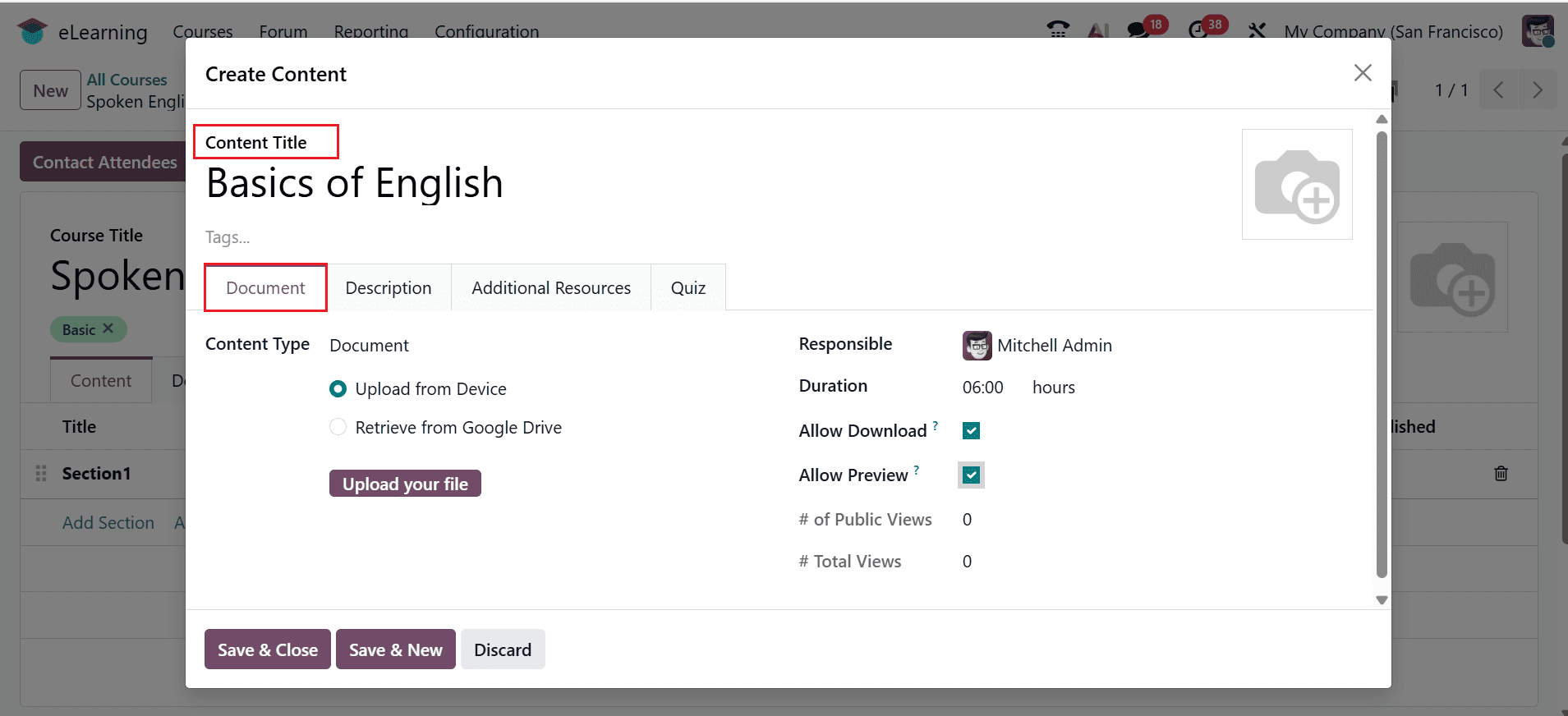The width and height of the screenshot is (1568, 716).
Task: Toggle the Allow Download checkbox
Action: tap(971, 431)
